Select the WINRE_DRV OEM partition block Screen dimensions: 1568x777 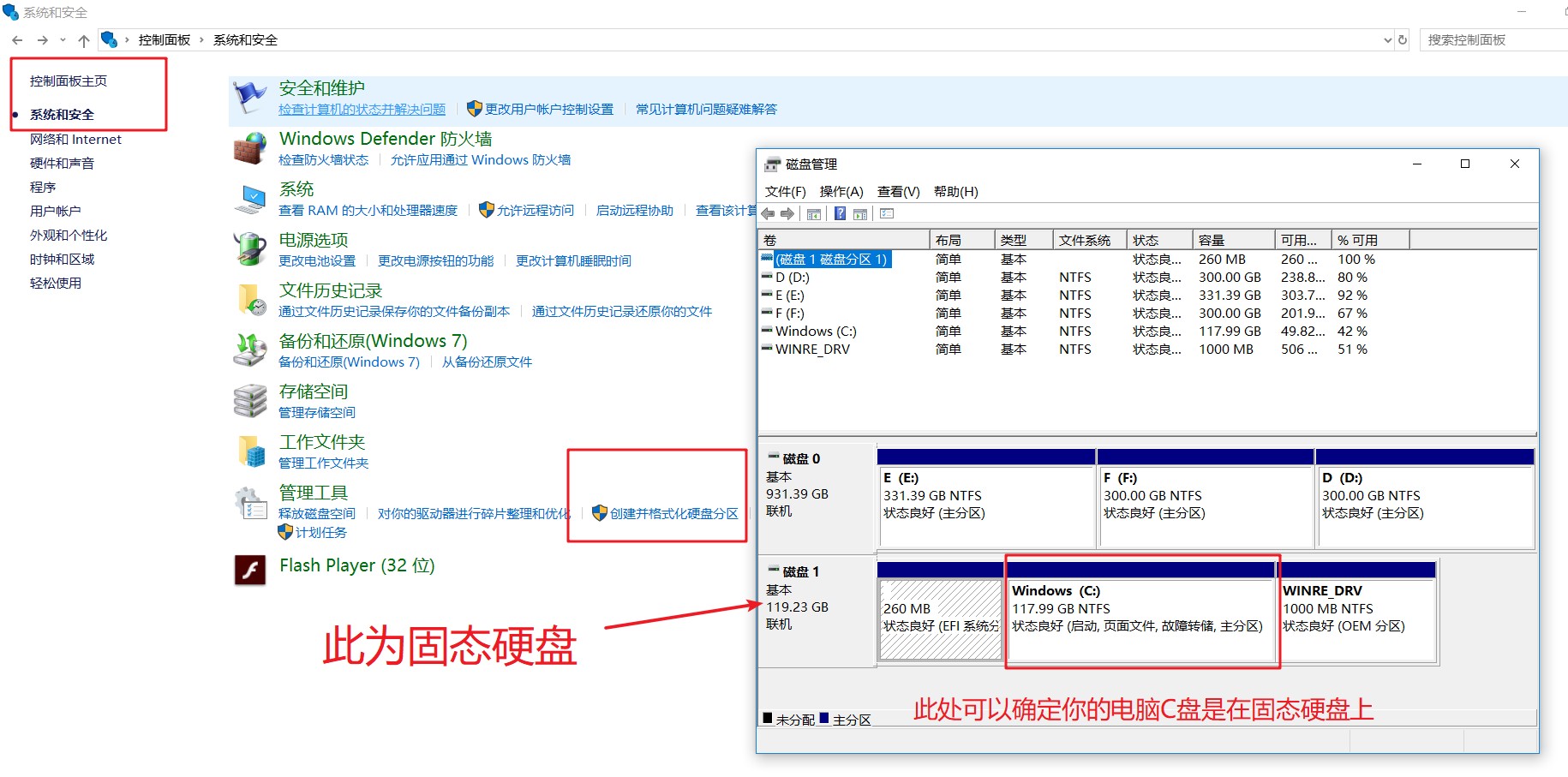(1357, 611)
